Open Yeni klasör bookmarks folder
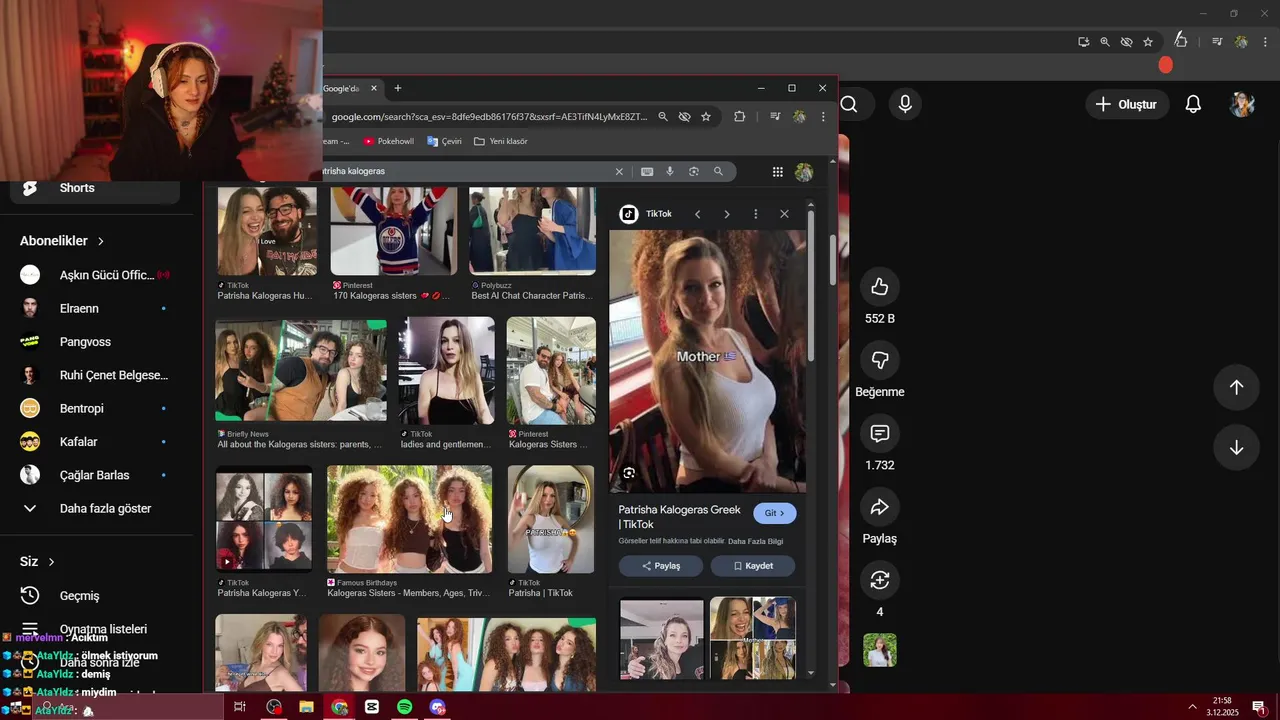This screenshot has width=1280, height=720. coord(501,142)
